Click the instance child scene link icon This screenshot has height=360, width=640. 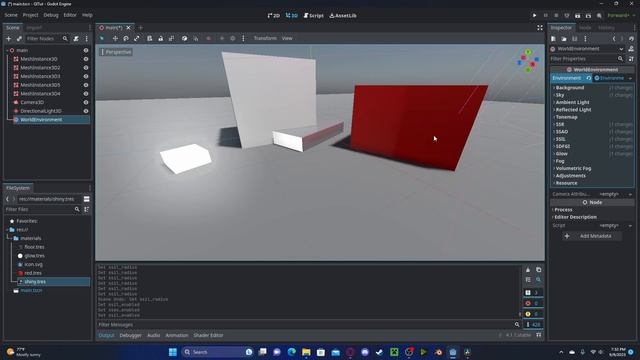pos(19,38)
